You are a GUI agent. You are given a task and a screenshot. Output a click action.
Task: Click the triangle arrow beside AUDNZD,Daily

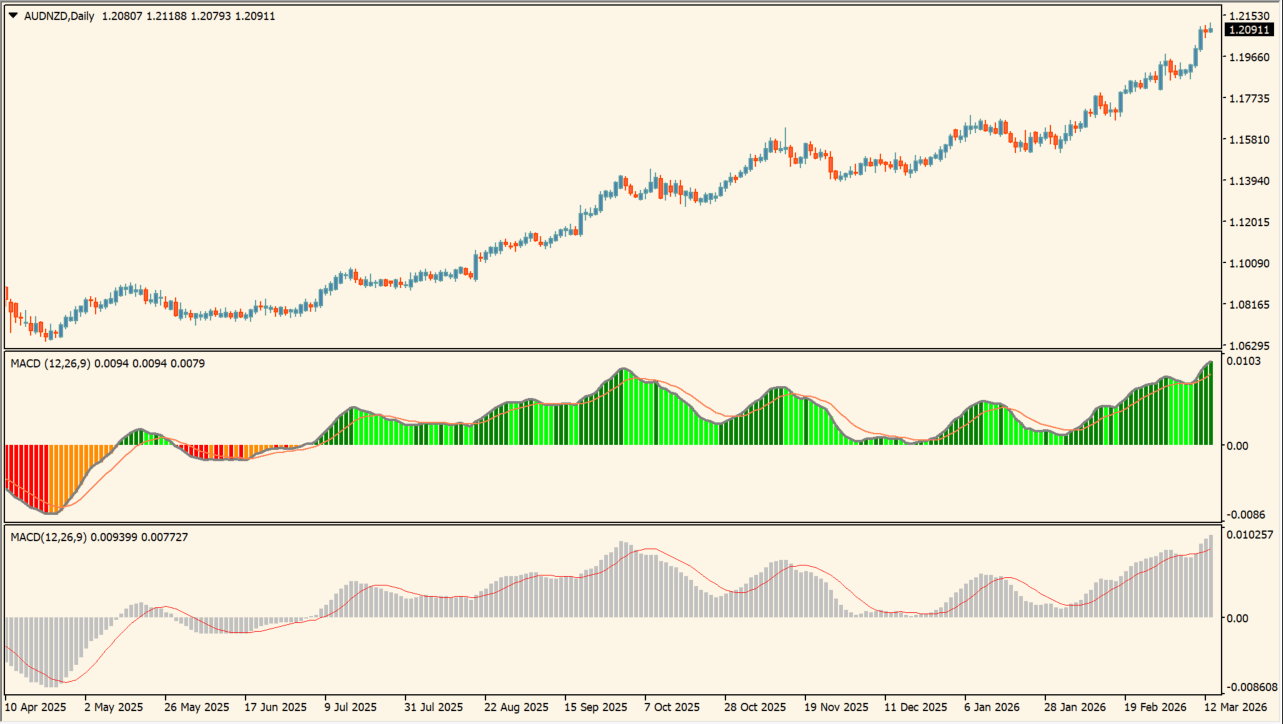(13, 16)
